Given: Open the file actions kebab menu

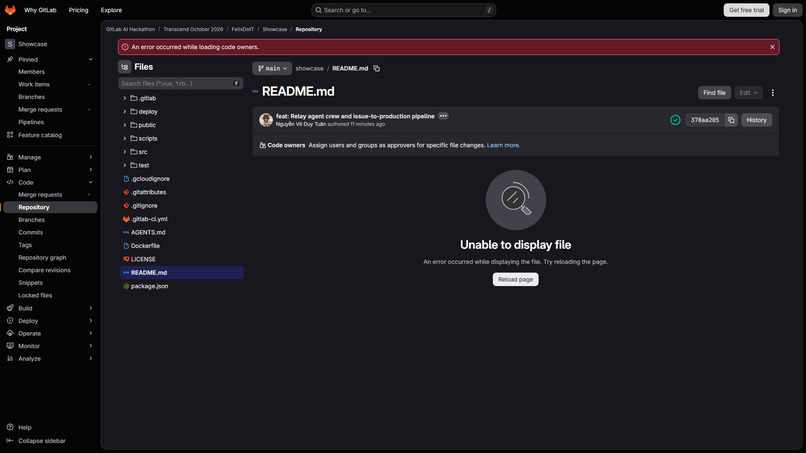Looking at the screenshot, I should [x=773, y=93].
